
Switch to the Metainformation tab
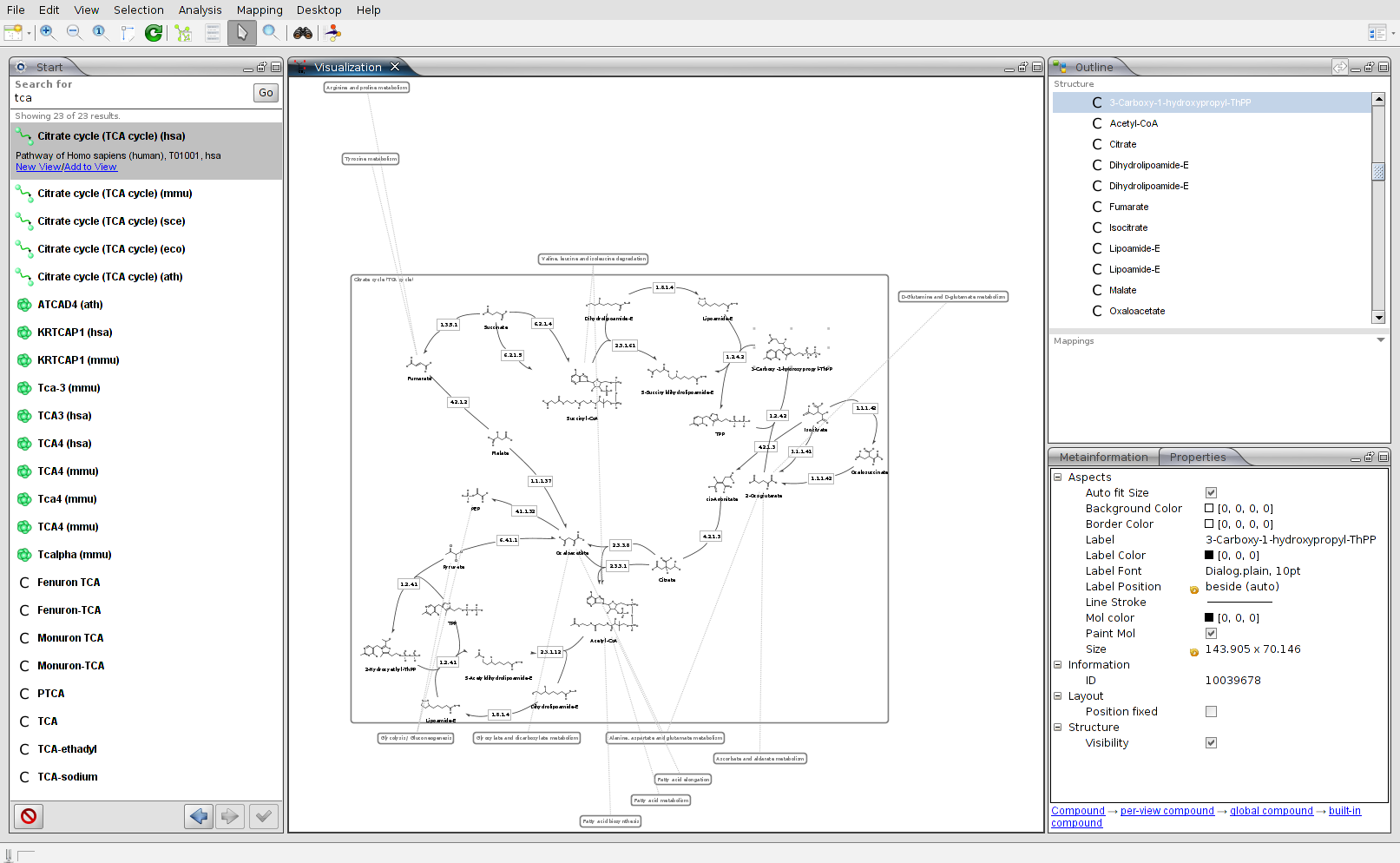pos(1103,458)
